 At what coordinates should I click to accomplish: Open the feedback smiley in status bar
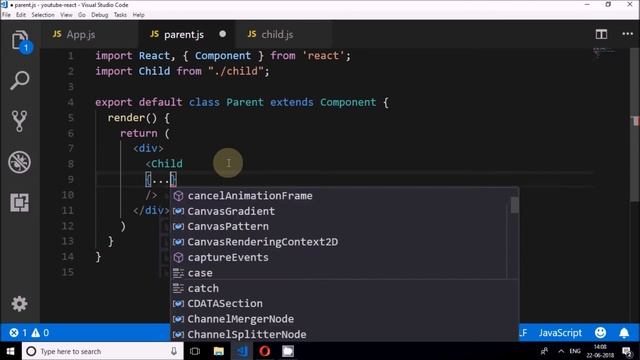click(600, 333)
